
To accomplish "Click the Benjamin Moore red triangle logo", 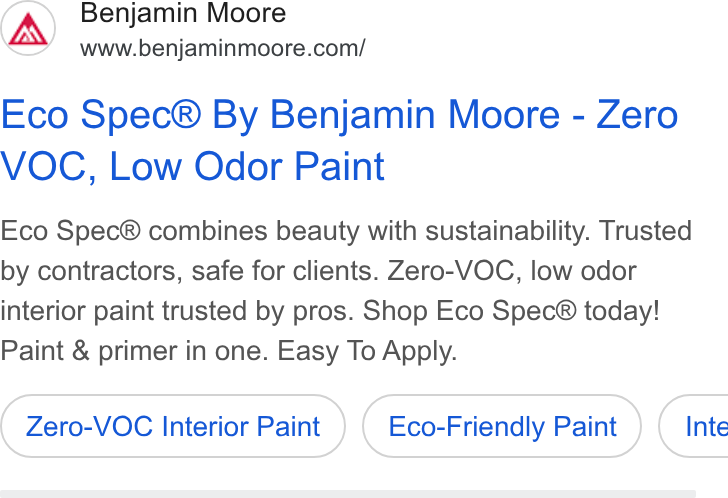I will 28,28.
